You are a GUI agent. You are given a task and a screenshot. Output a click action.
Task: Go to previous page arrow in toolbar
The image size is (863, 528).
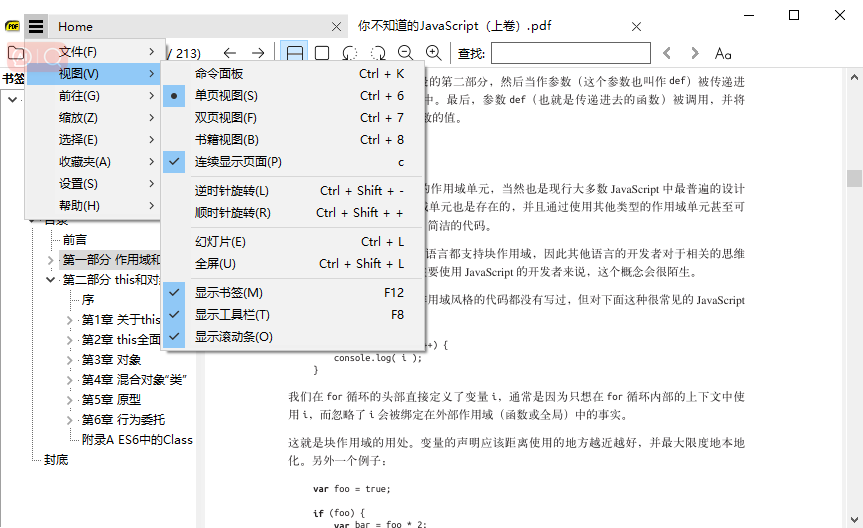[x=230, y=53]
